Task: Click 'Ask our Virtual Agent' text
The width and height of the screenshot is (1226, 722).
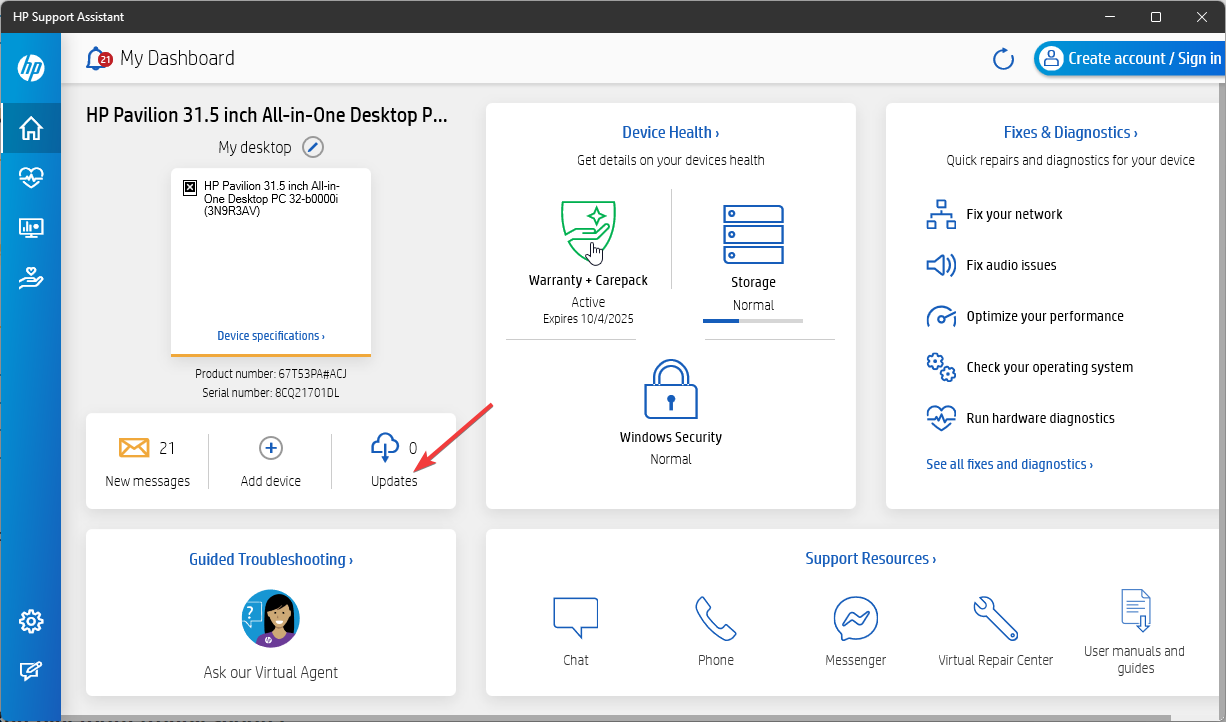Action: pyautogui.click(x=271, y=672)
